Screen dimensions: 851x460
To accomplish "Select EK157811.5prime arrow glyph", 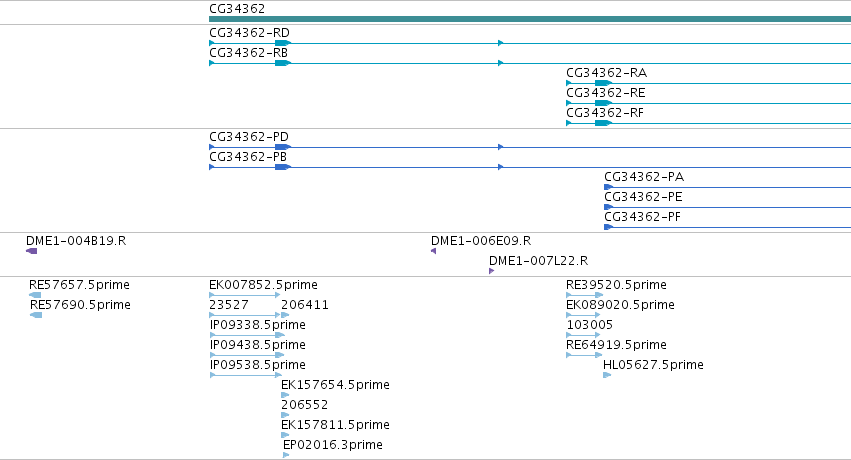I will (285, 435).
